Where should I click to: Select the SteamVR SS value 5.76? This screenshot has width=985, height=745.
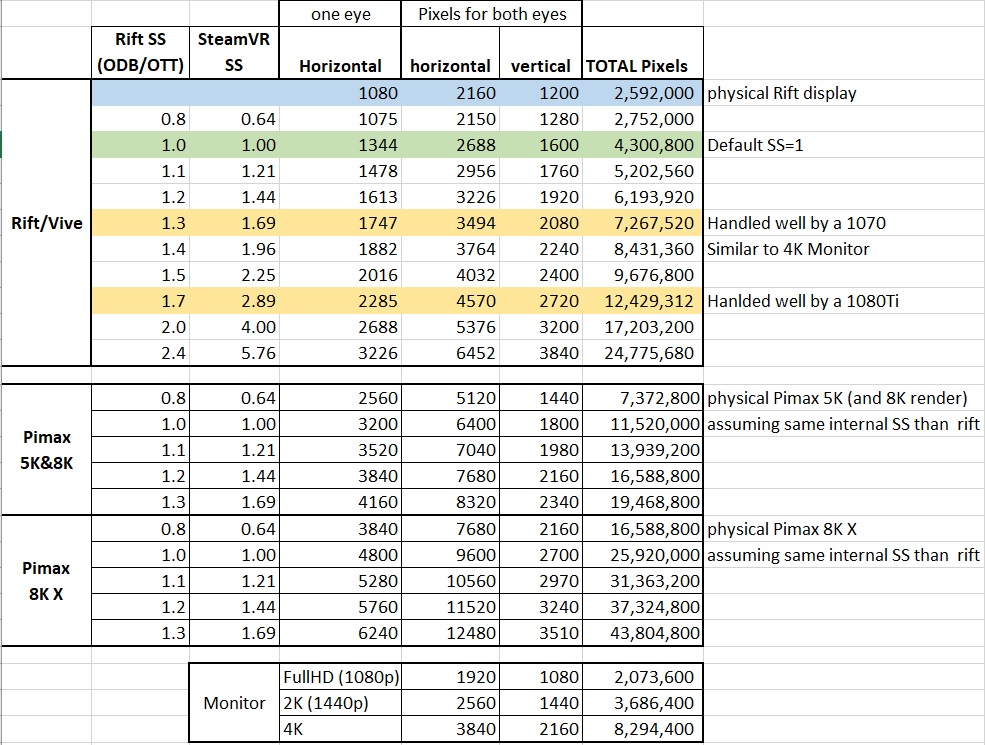(x=234, y=353)
